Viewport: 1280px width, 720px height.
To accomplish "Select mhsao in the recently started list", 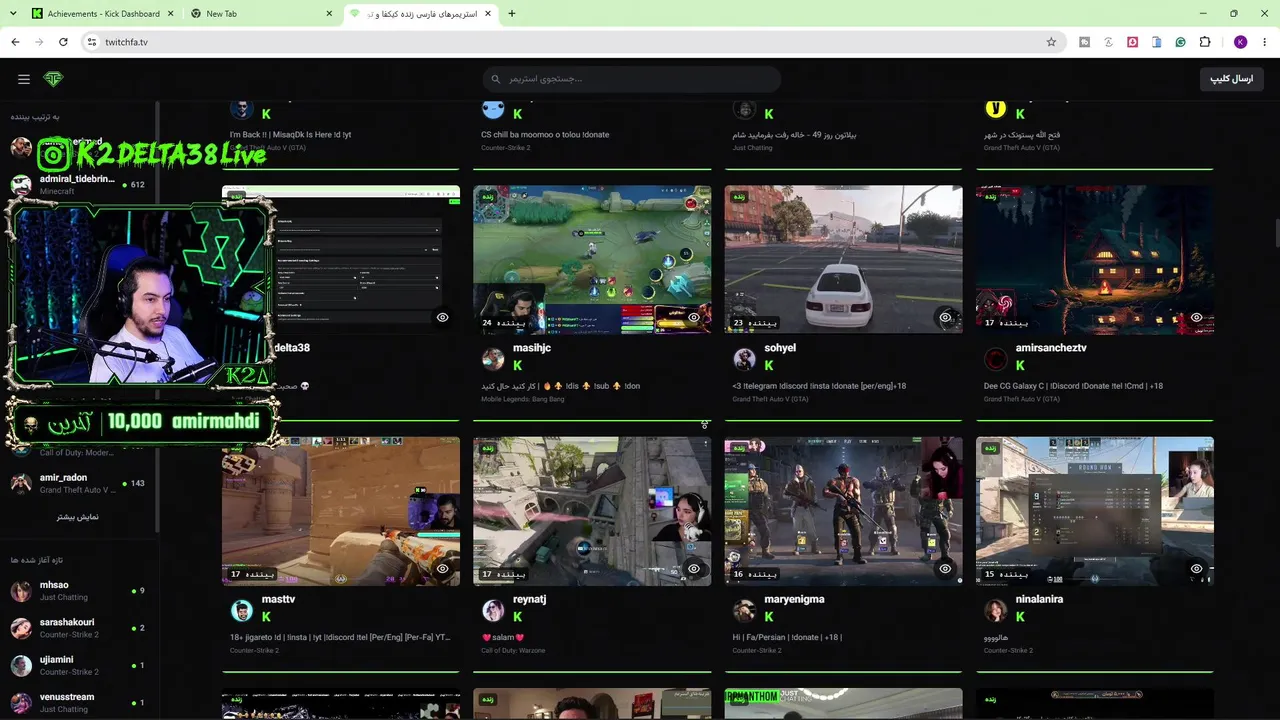I will click(78, 591).
